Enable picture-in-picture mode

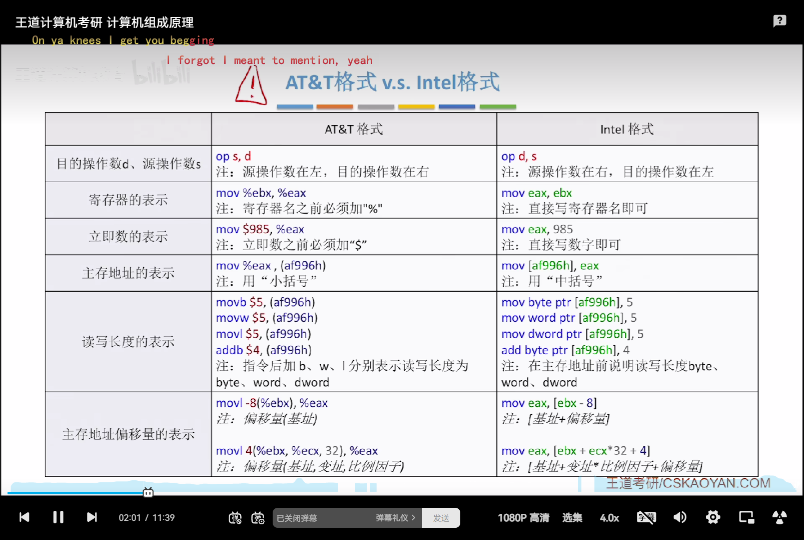[x=746, y=517]
